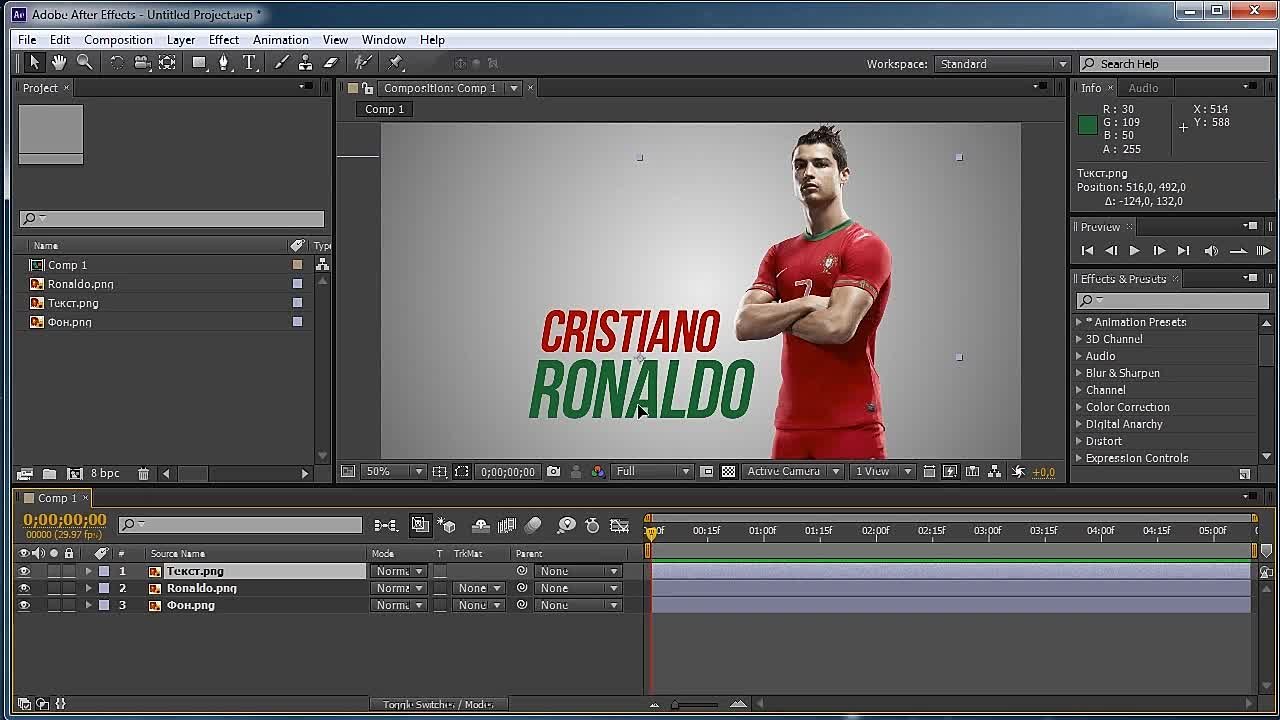This screenshot has width=1280, height=720.
Task: Open the 1 View layout dropdown
Action: click(x=881, y=471)
